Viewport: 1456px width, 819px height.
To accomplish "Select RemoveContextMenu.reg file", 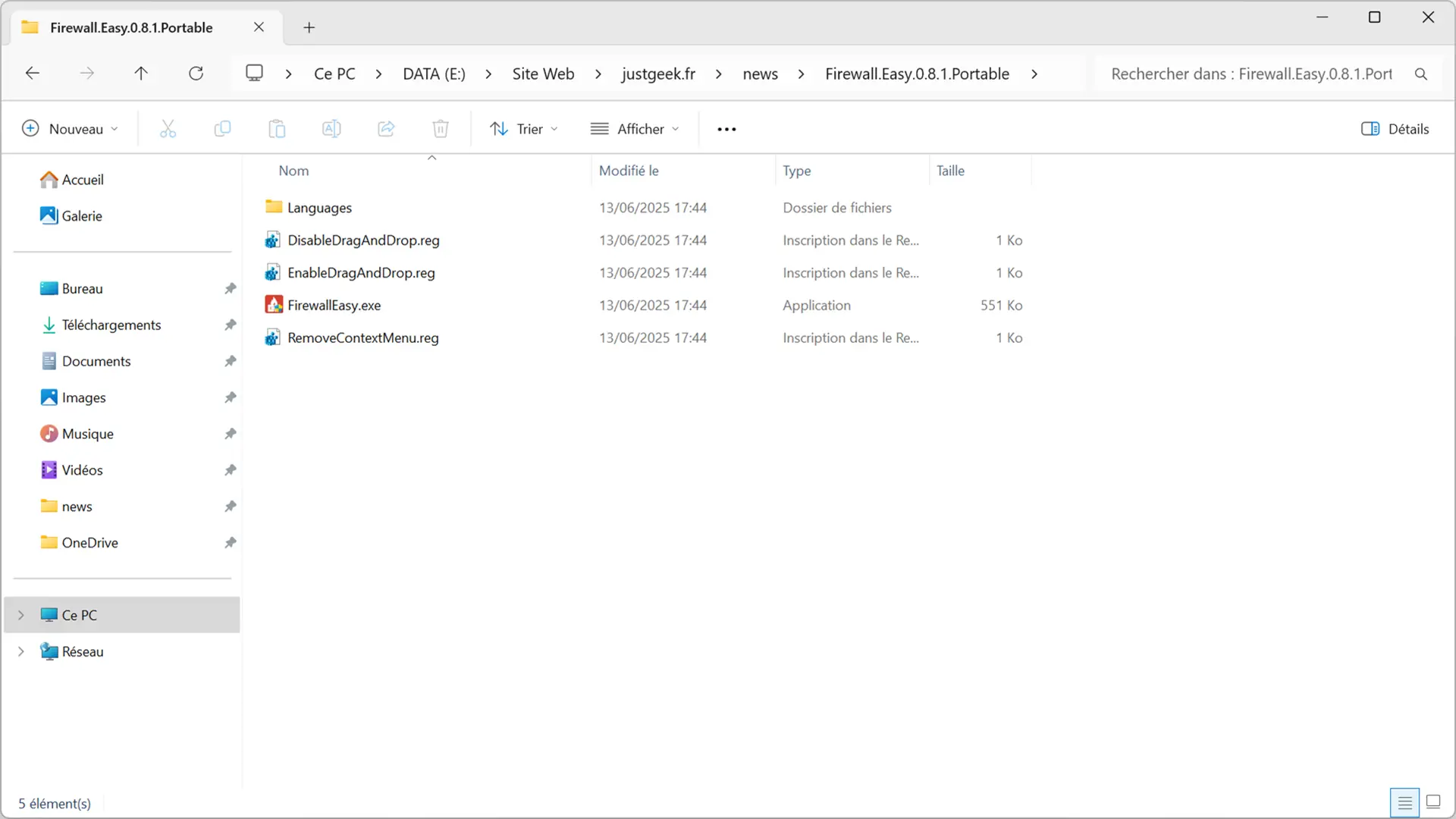I will coord(362,338).
